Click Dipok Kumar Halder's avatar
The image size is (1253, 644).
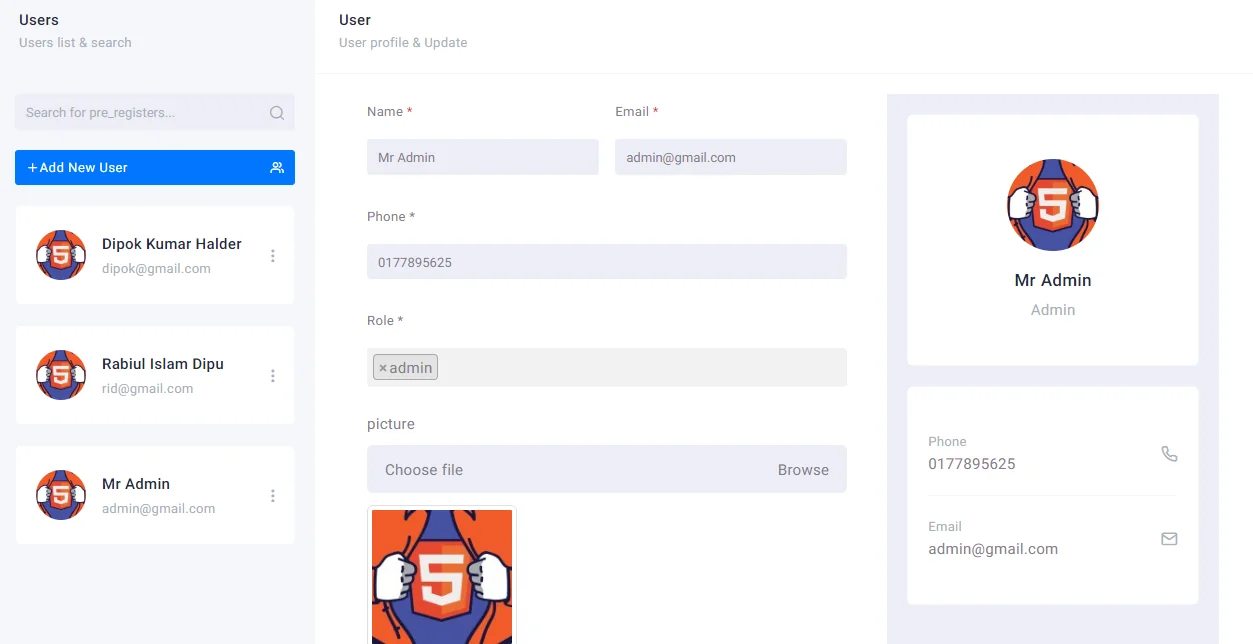[x=61, y=255]
